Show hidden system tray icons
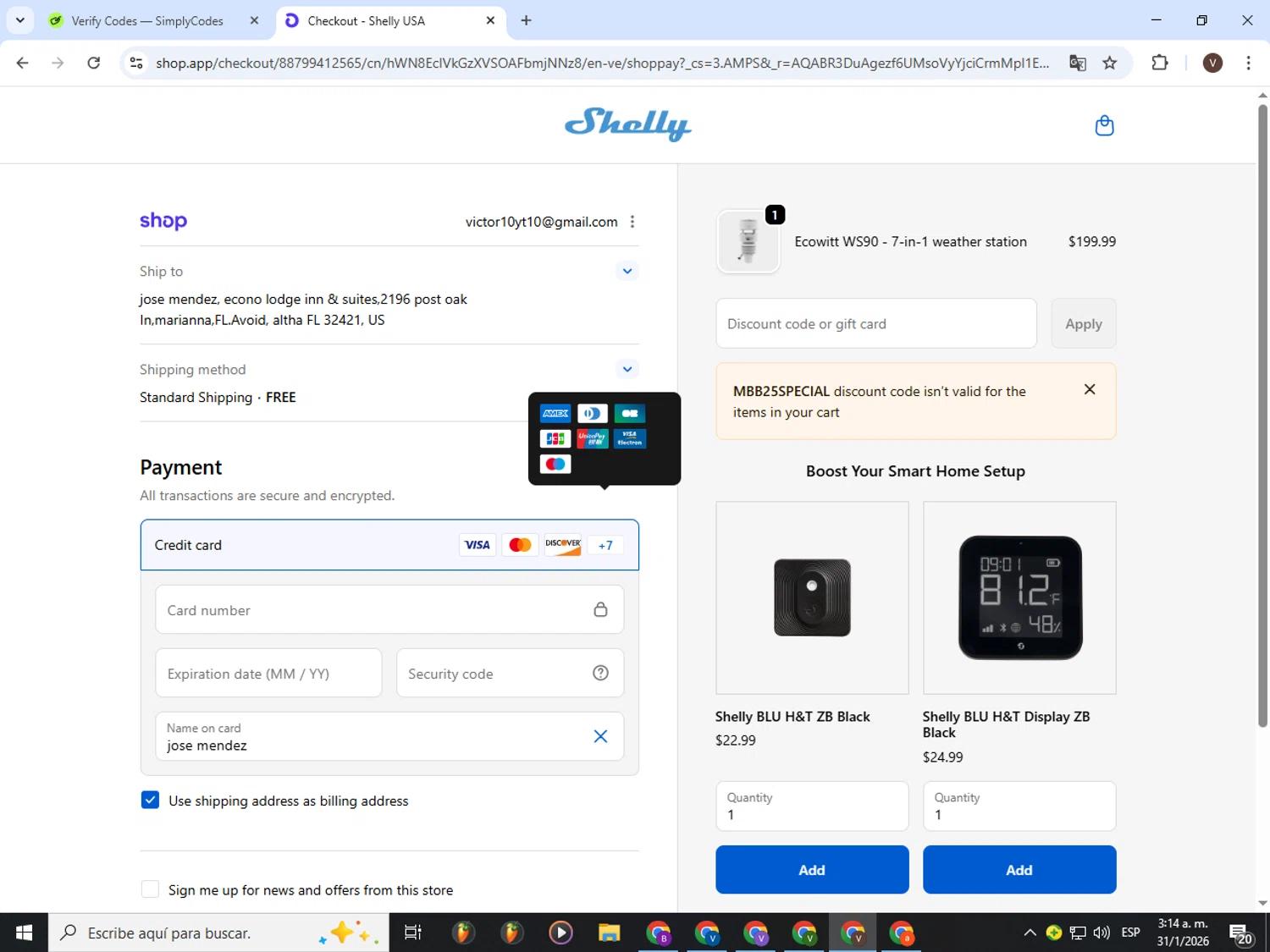1270x952 pixels. click(1030, 933)
